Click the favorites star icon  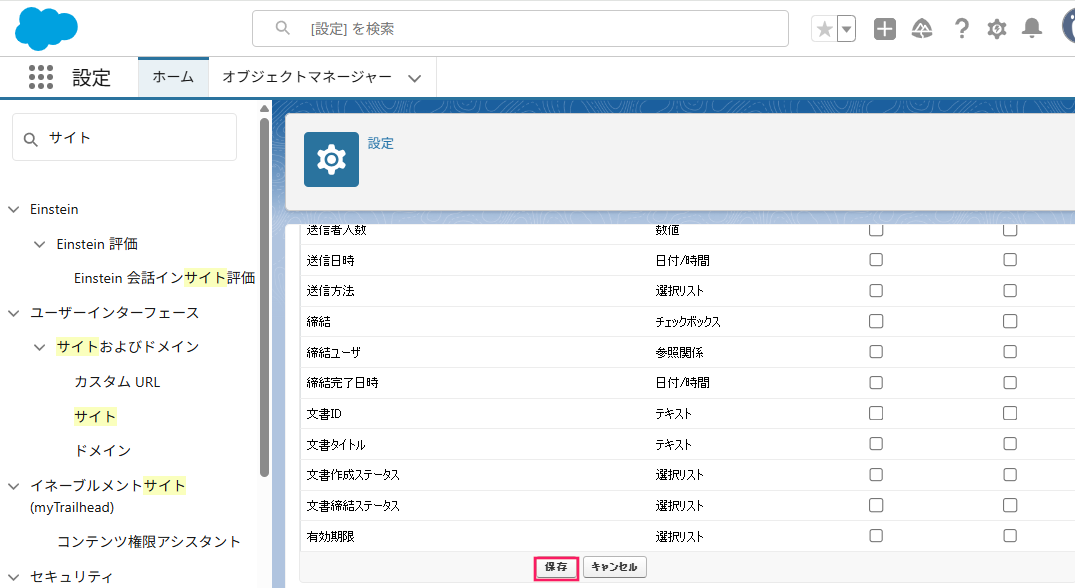[824, 29]
